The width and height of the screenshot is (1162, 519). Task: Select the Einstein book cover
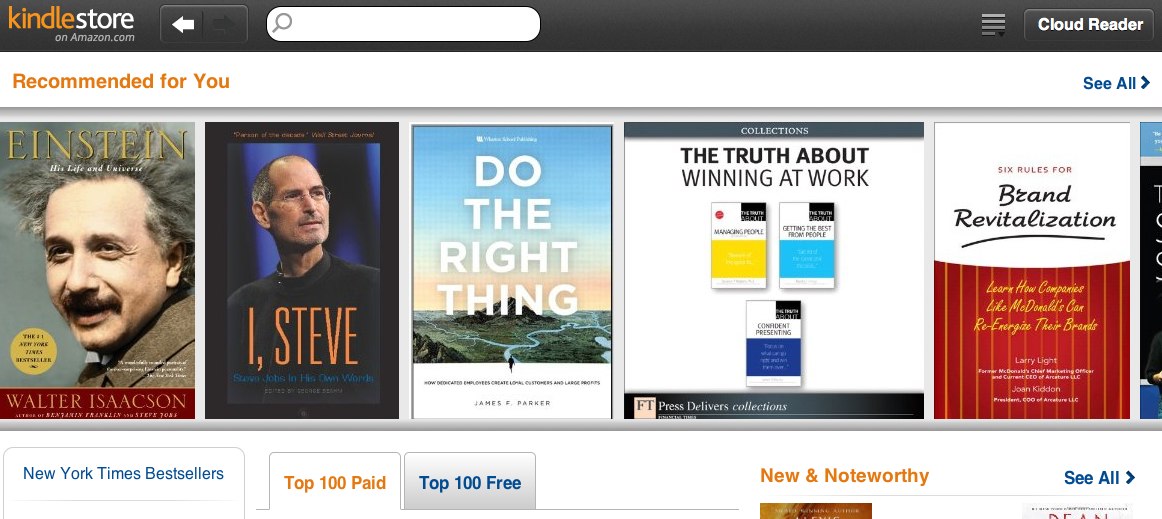[x=97, y=271]
